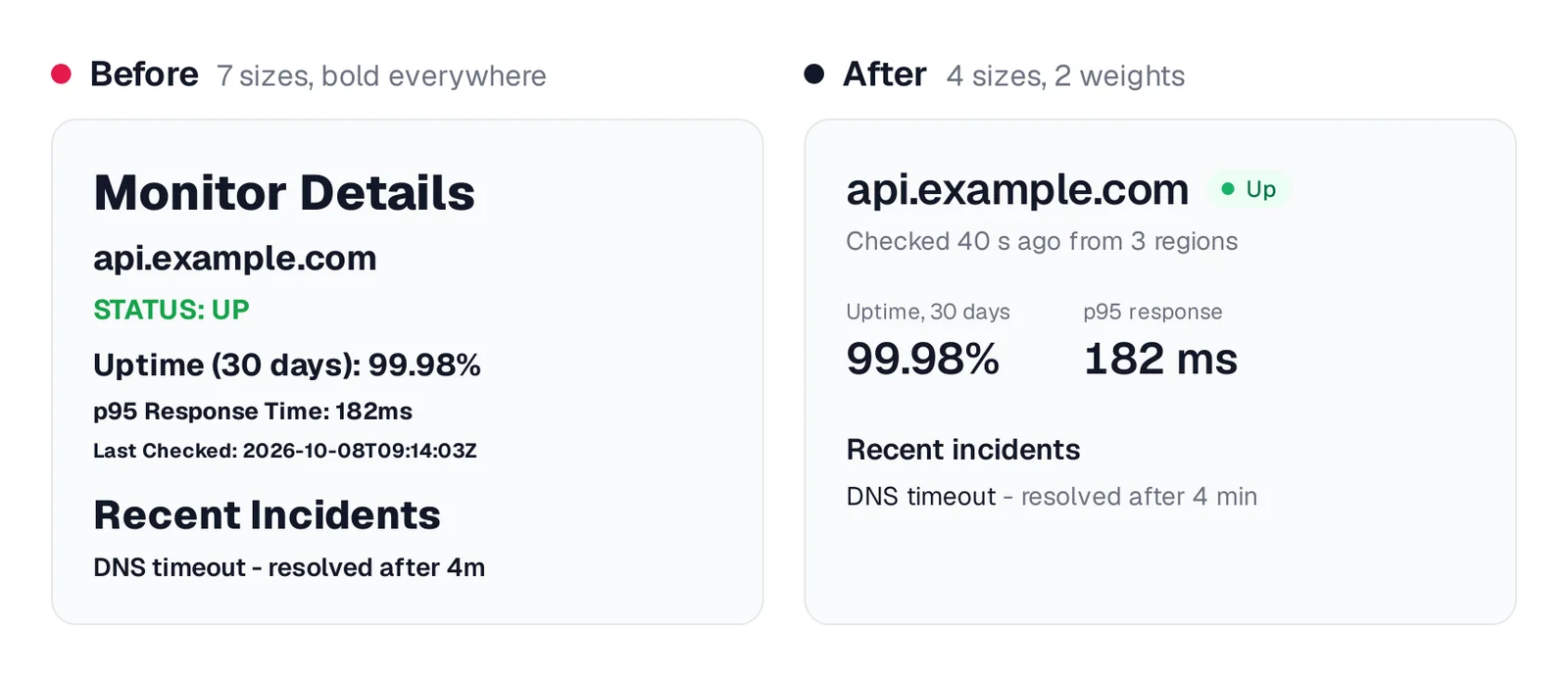Select "Checked 40 s ago from 3 regions"
Image resolution: width=1568 pixels, height=680 pixels.
[1042, 242]
